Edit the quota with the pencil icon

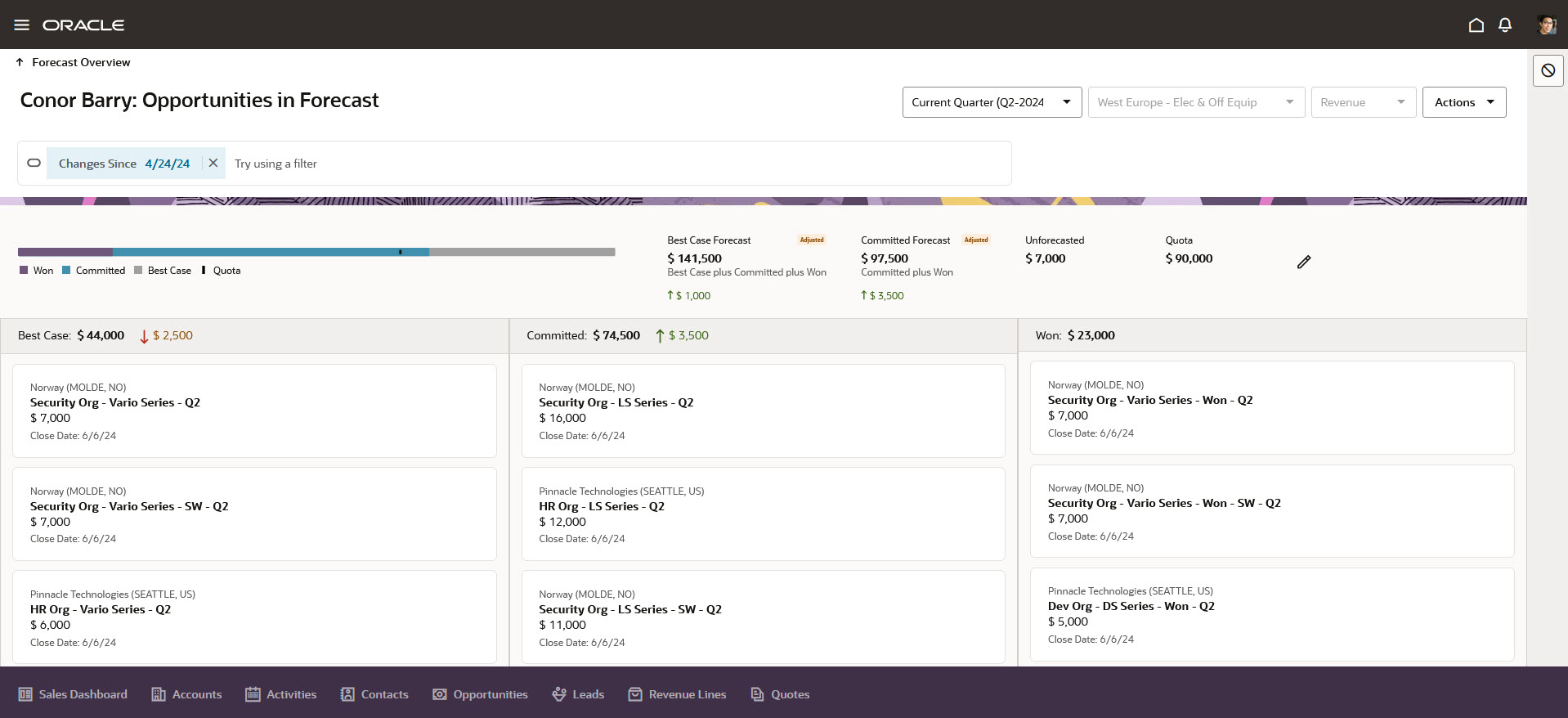[x=1304, y=262]
